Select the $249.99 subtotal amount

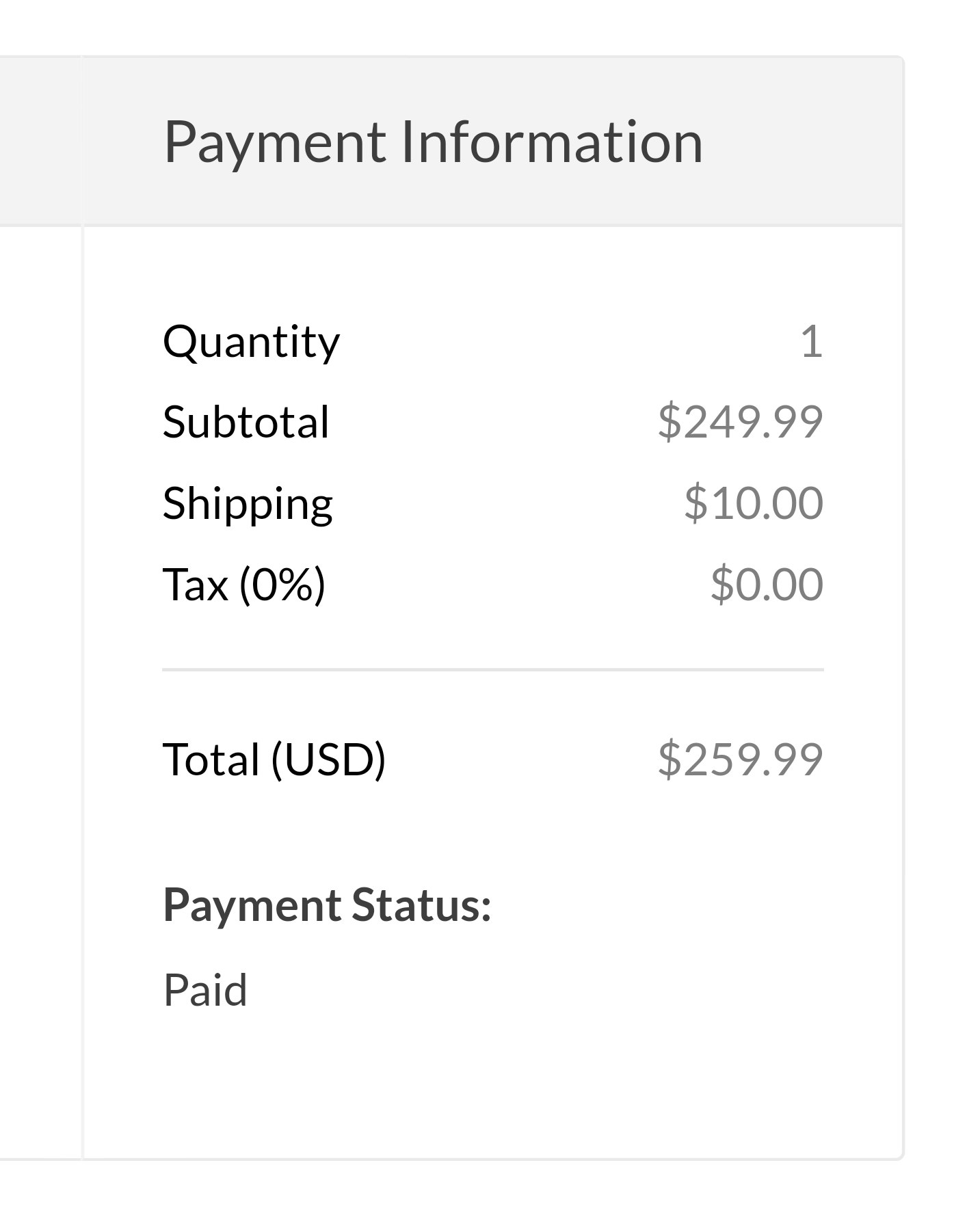click(x=740, y=422)
